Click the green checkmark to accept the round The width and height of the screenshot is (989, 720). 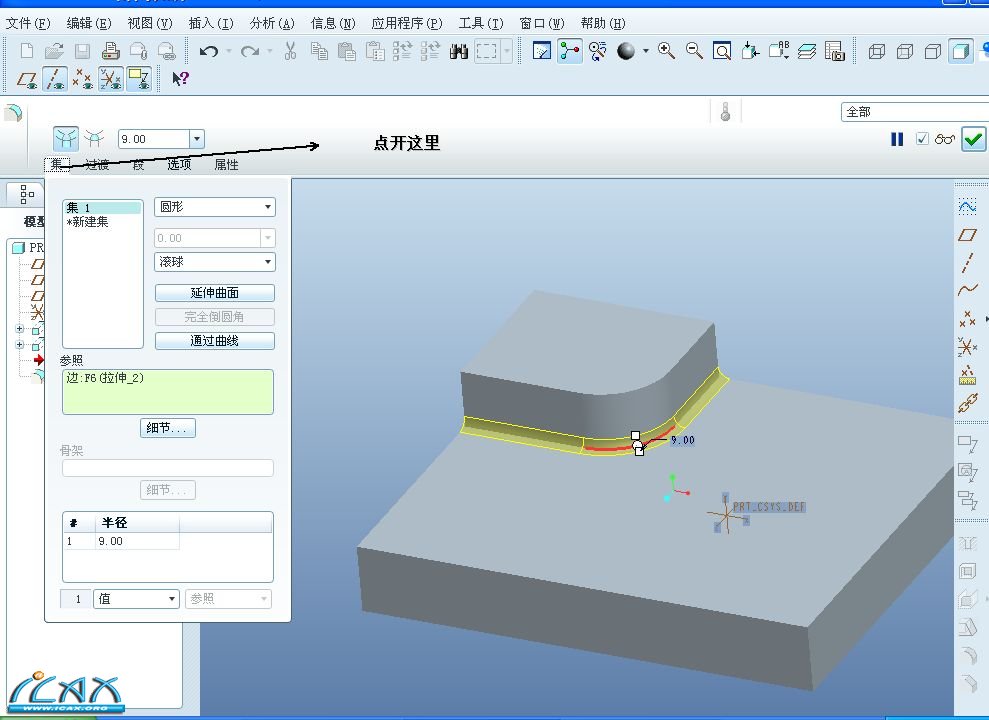(x=973, y=140)
